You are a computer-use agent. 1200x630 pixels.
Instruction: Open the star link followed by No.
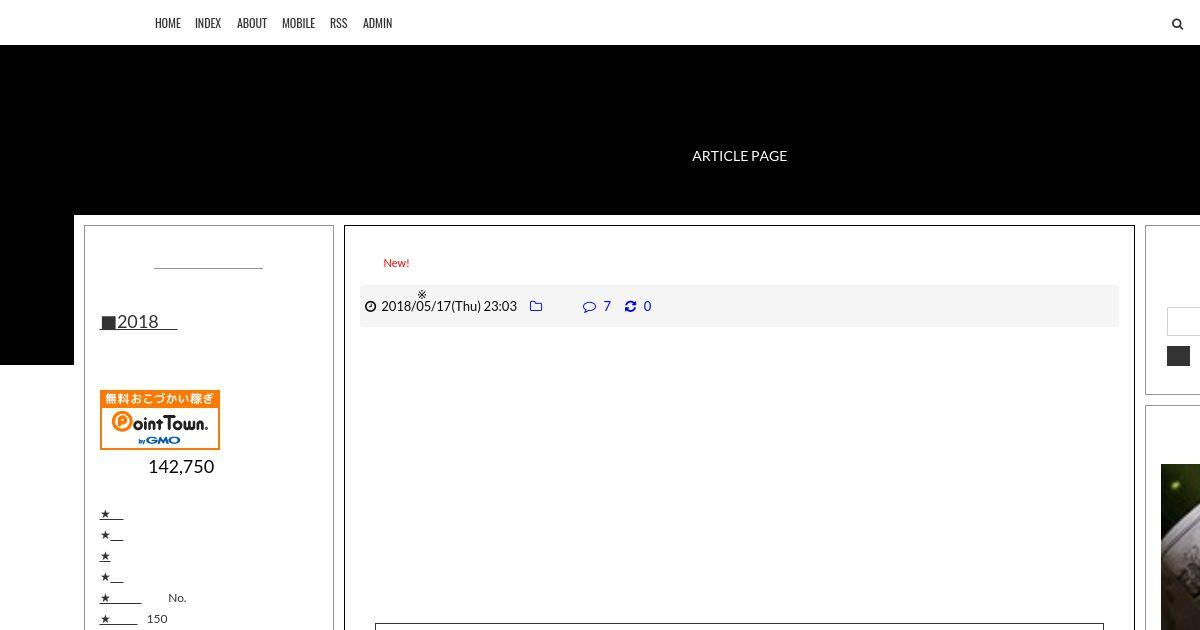click(x=120, y=598)
